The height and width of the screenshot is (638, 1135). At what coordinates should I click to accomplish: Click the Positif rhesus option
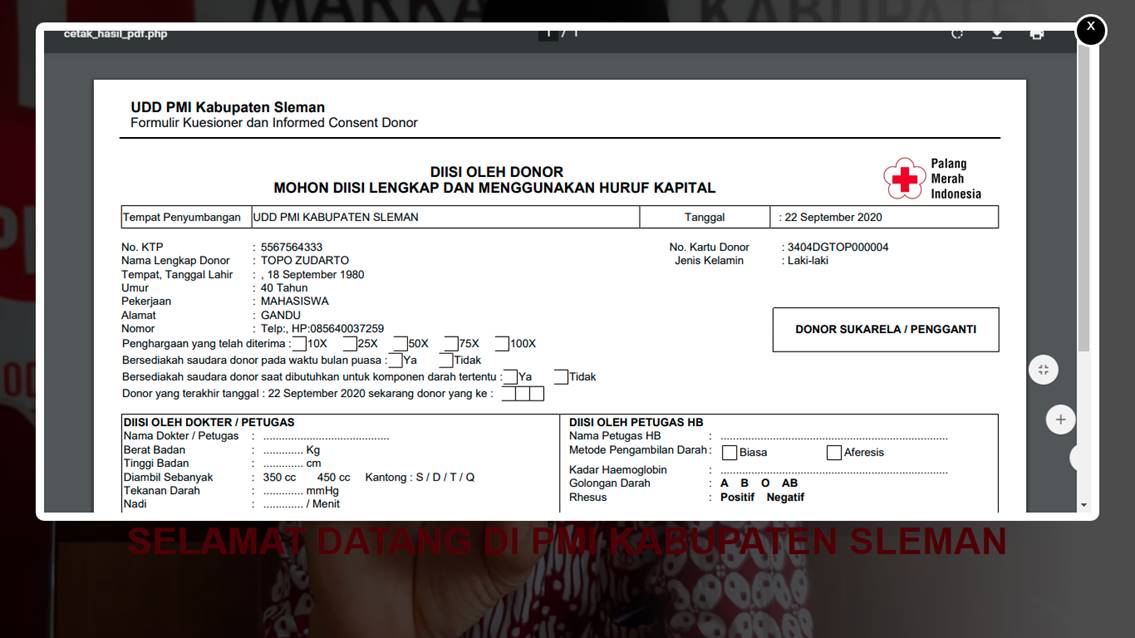pos(737,497)
